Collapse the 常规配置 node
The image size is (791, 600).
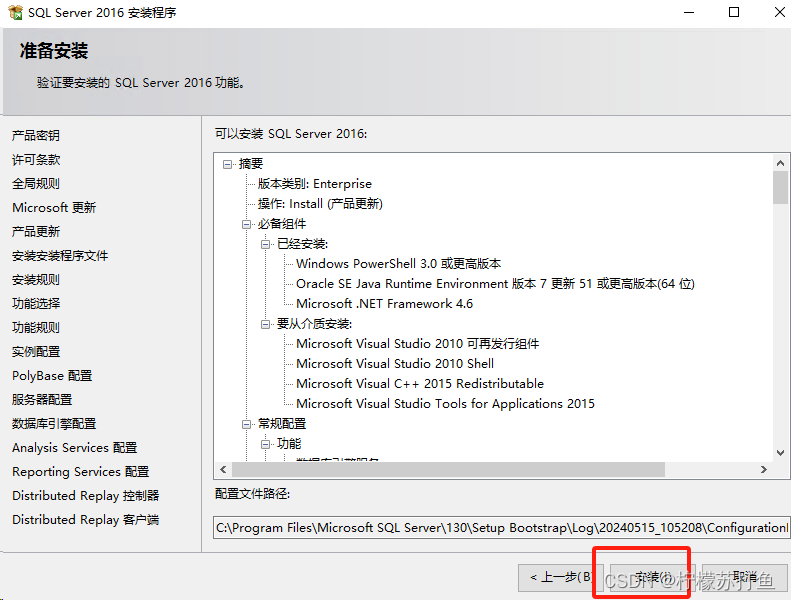pos(247,424)
